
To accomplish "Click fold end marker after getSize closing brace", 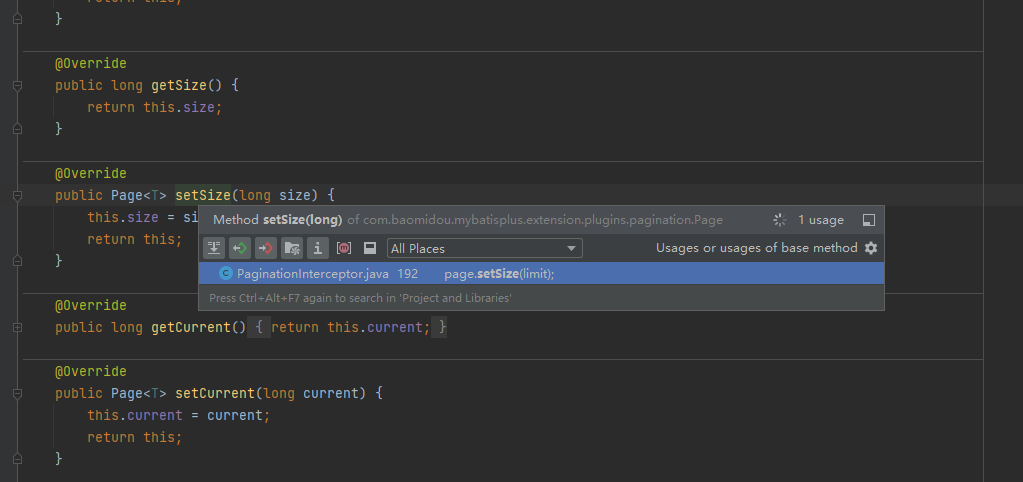I will coord(18,128).
